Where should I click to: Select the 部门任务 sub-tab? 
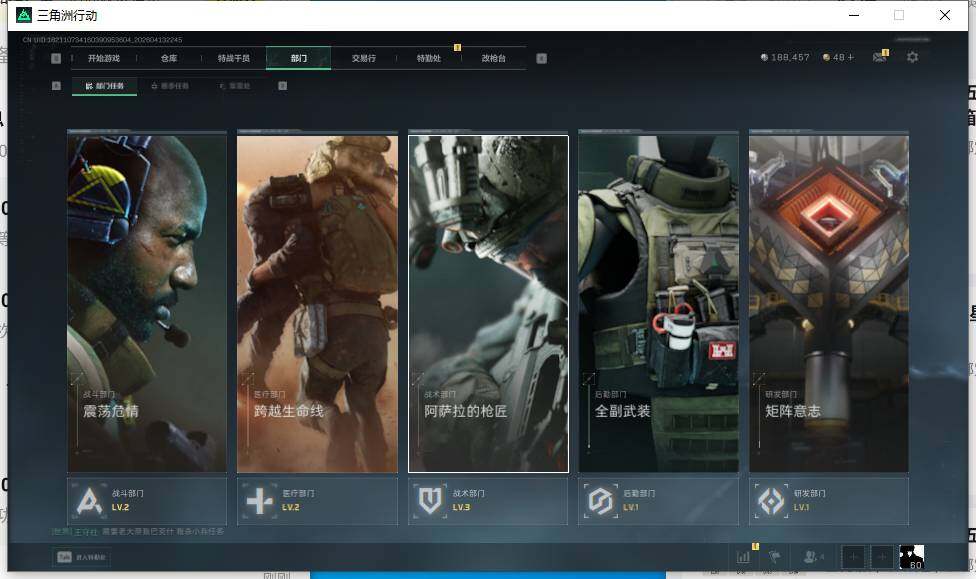point(105,86)
